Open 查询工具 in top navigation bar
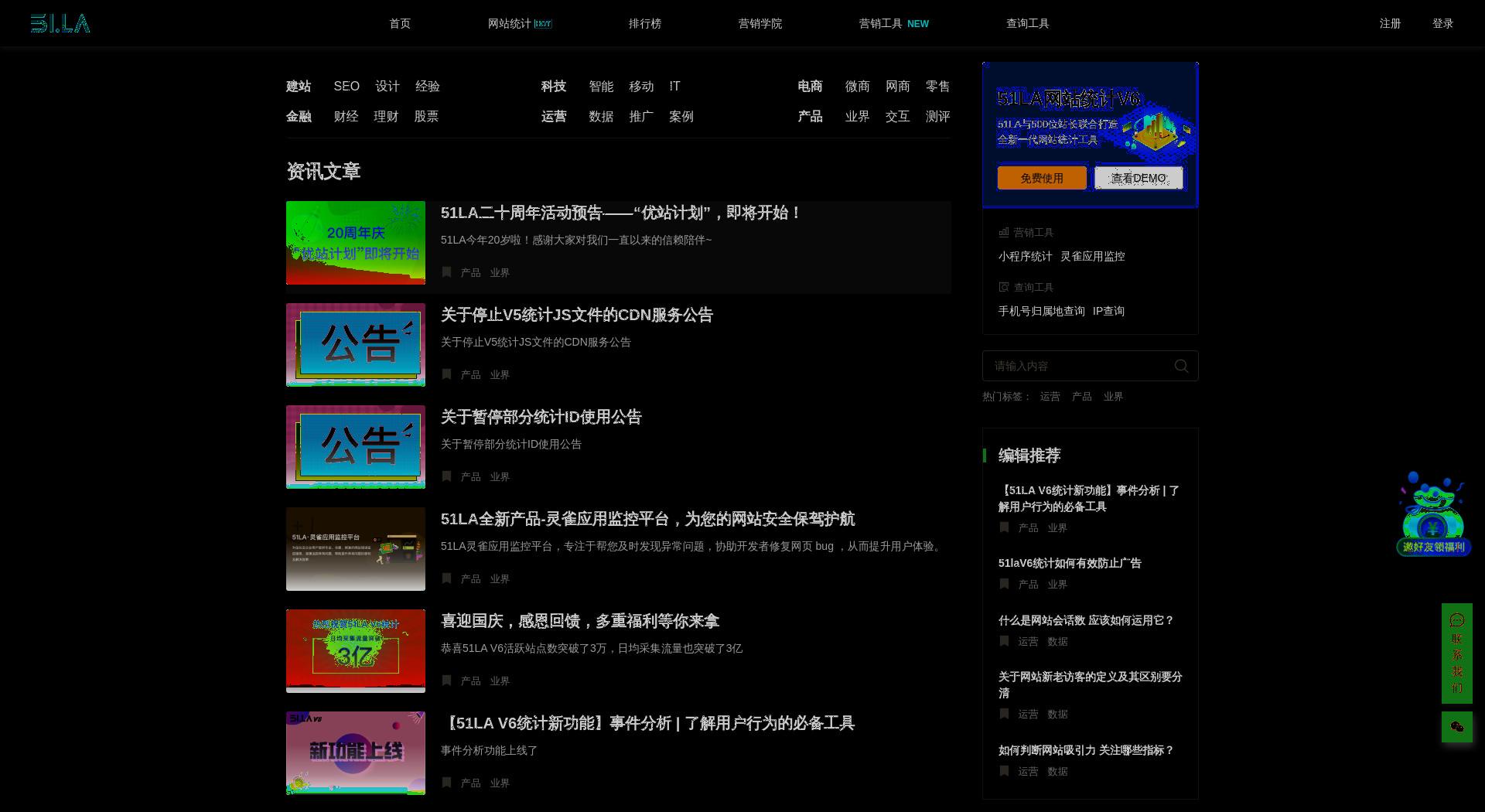Screen dimensions: 1485x812 click(x=1028, y=23)
